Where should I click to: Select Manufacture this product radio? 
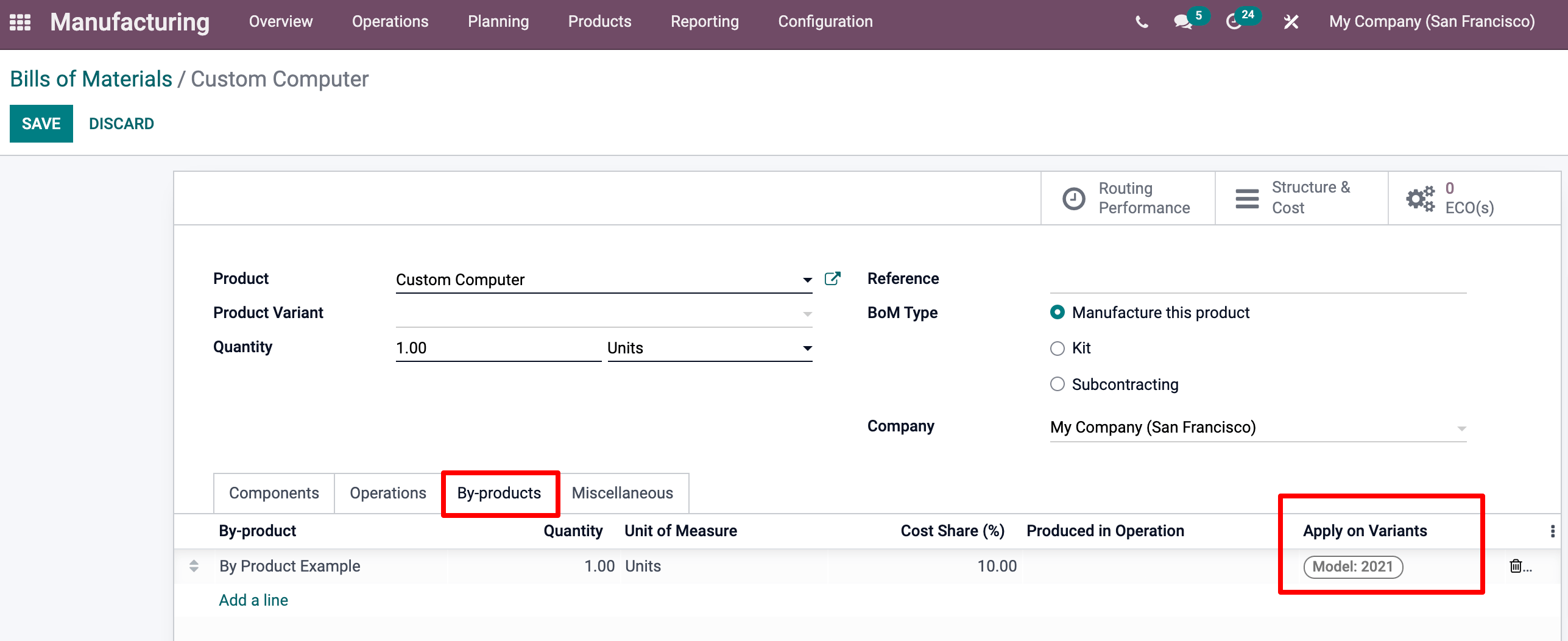(1058, 313)
